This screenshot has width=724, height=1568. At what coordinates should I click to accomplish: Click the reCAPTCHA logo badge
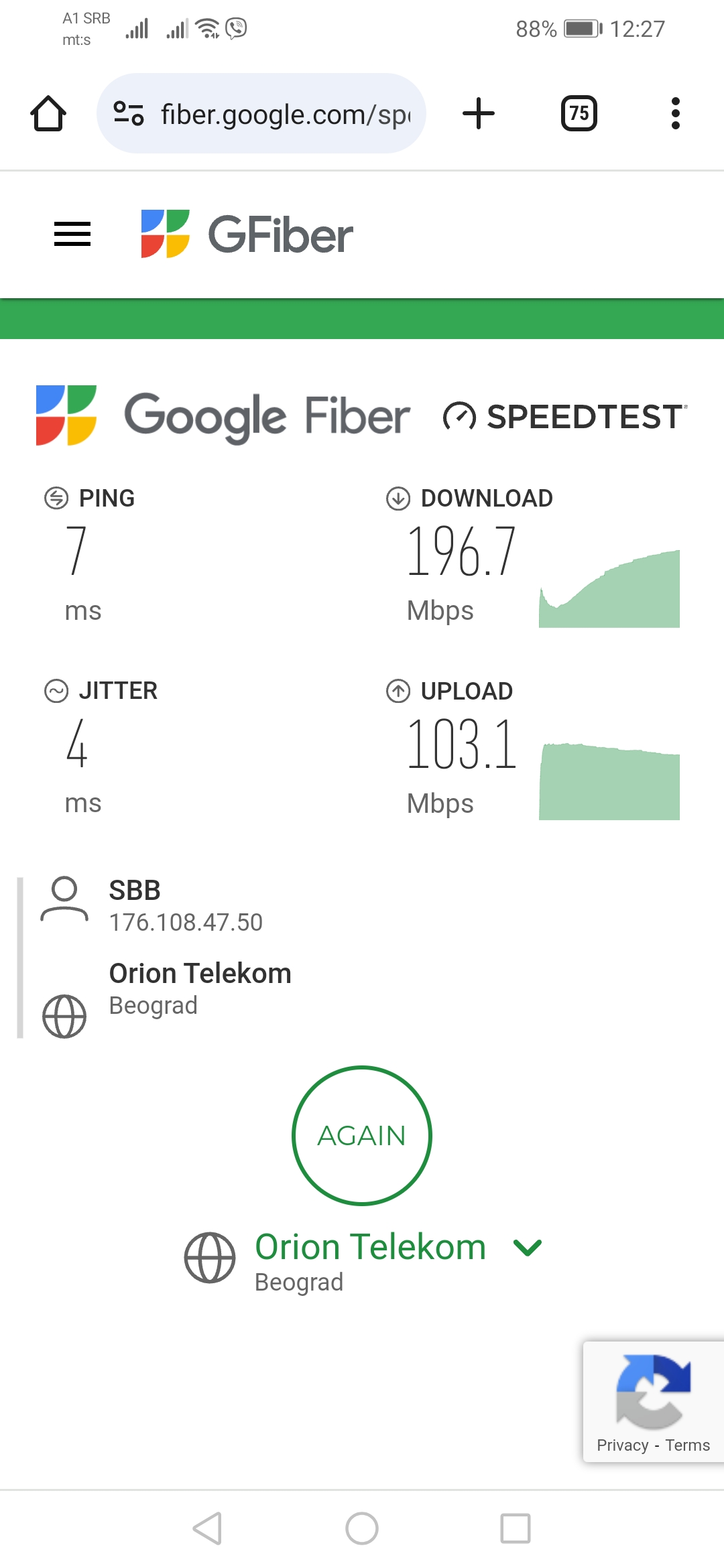[653, 1391]
